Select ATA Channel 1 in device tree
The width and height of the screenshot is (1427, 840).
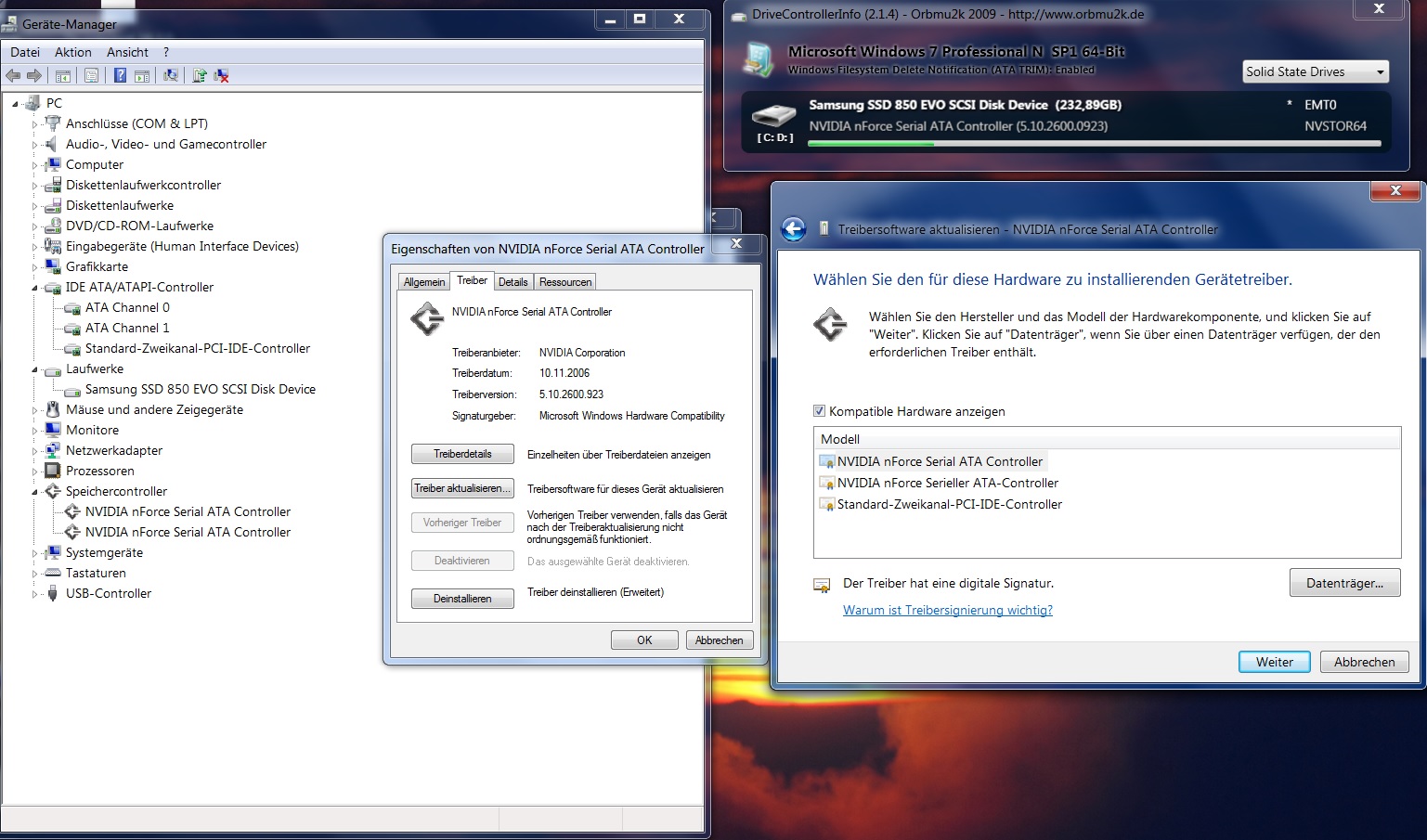(x=127, y=328)
